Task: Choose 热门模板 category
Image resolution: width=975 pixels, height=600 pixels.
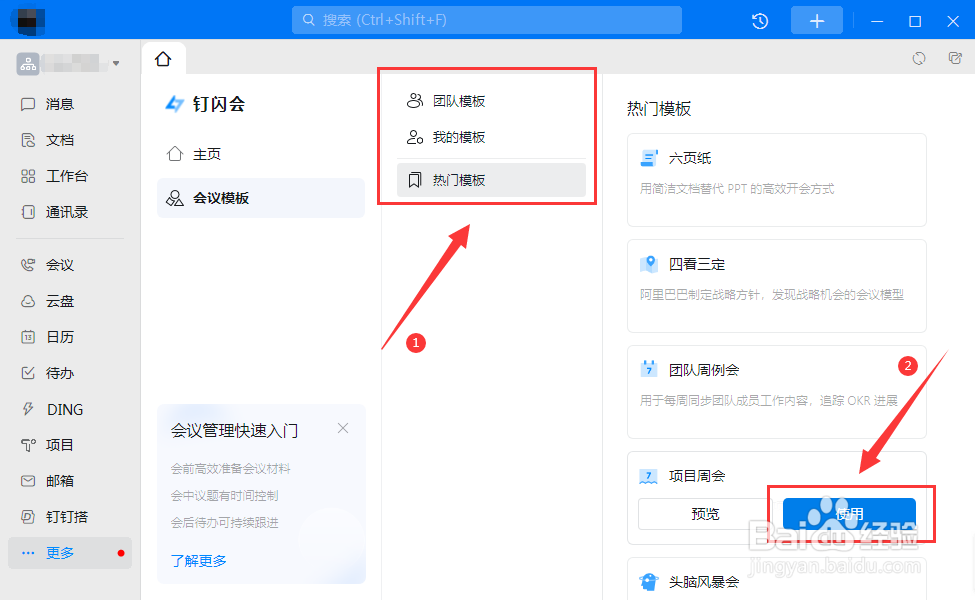Action: [x=491, y=180]
